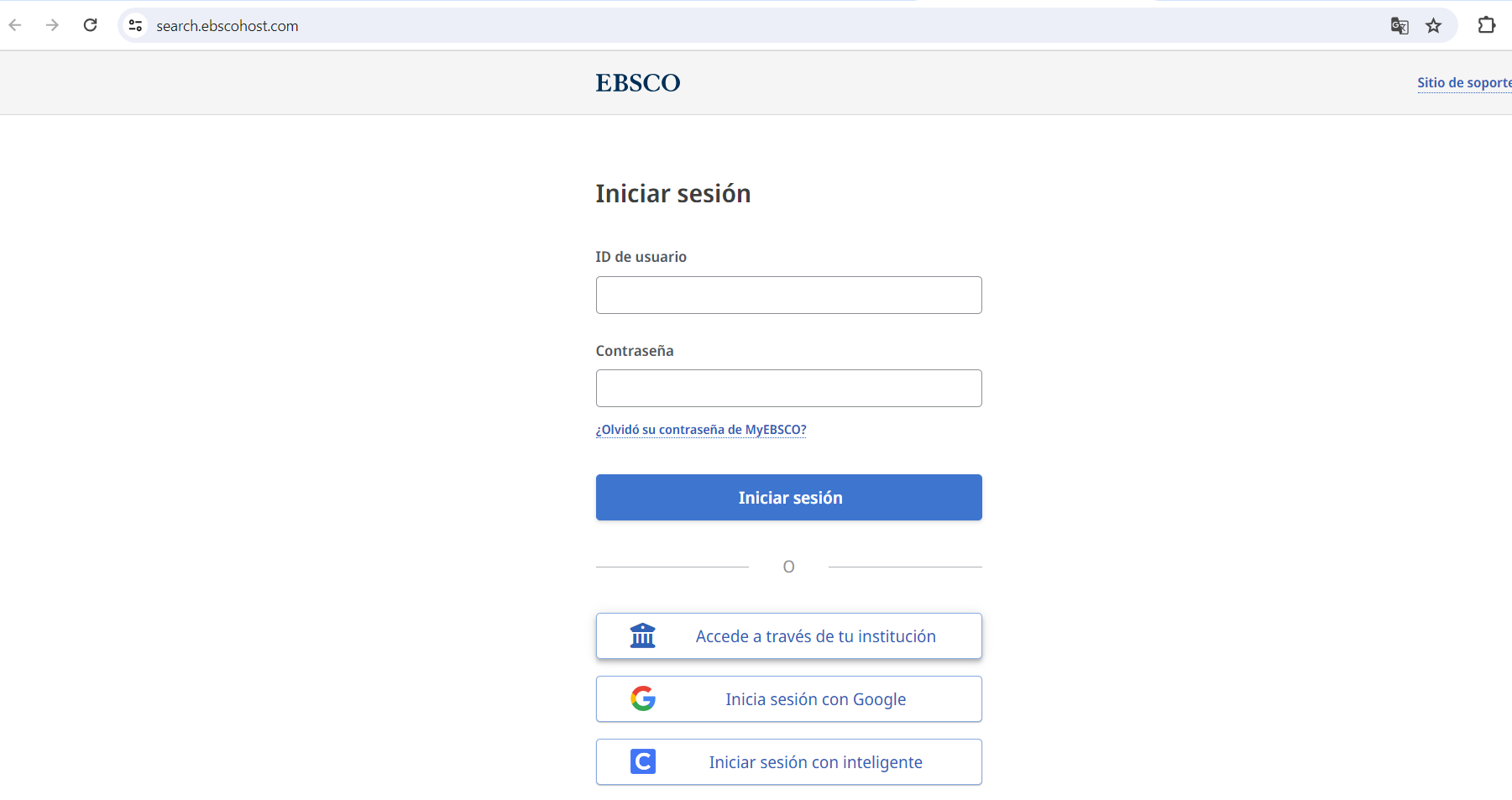Click the institution building icon

[643, 635]
